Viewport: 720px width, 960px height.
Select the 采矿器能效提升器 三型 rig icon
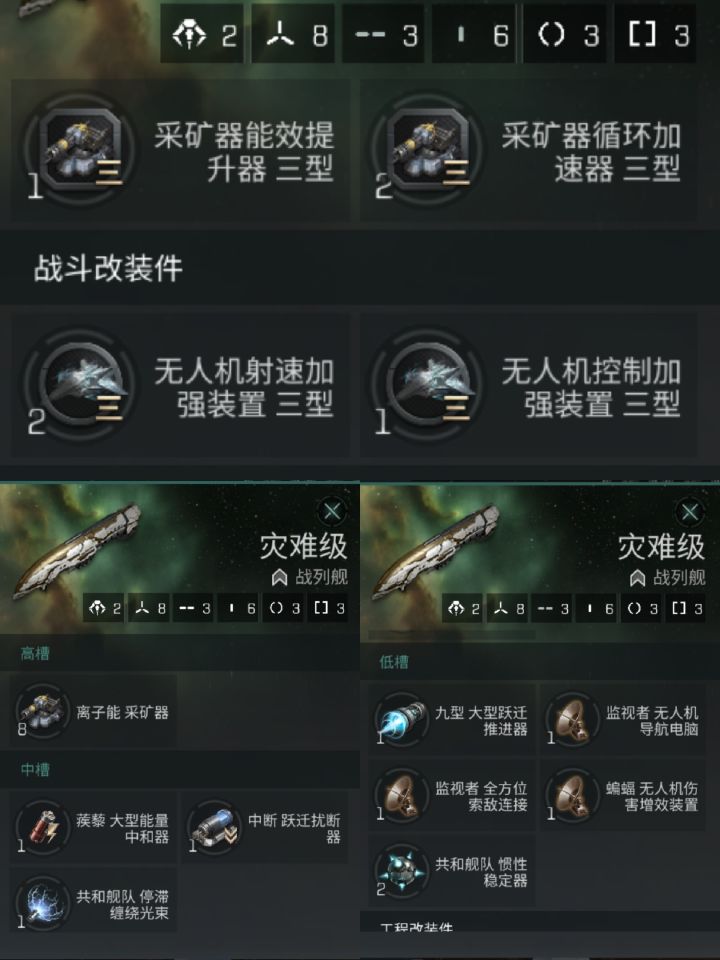point(80,150)
